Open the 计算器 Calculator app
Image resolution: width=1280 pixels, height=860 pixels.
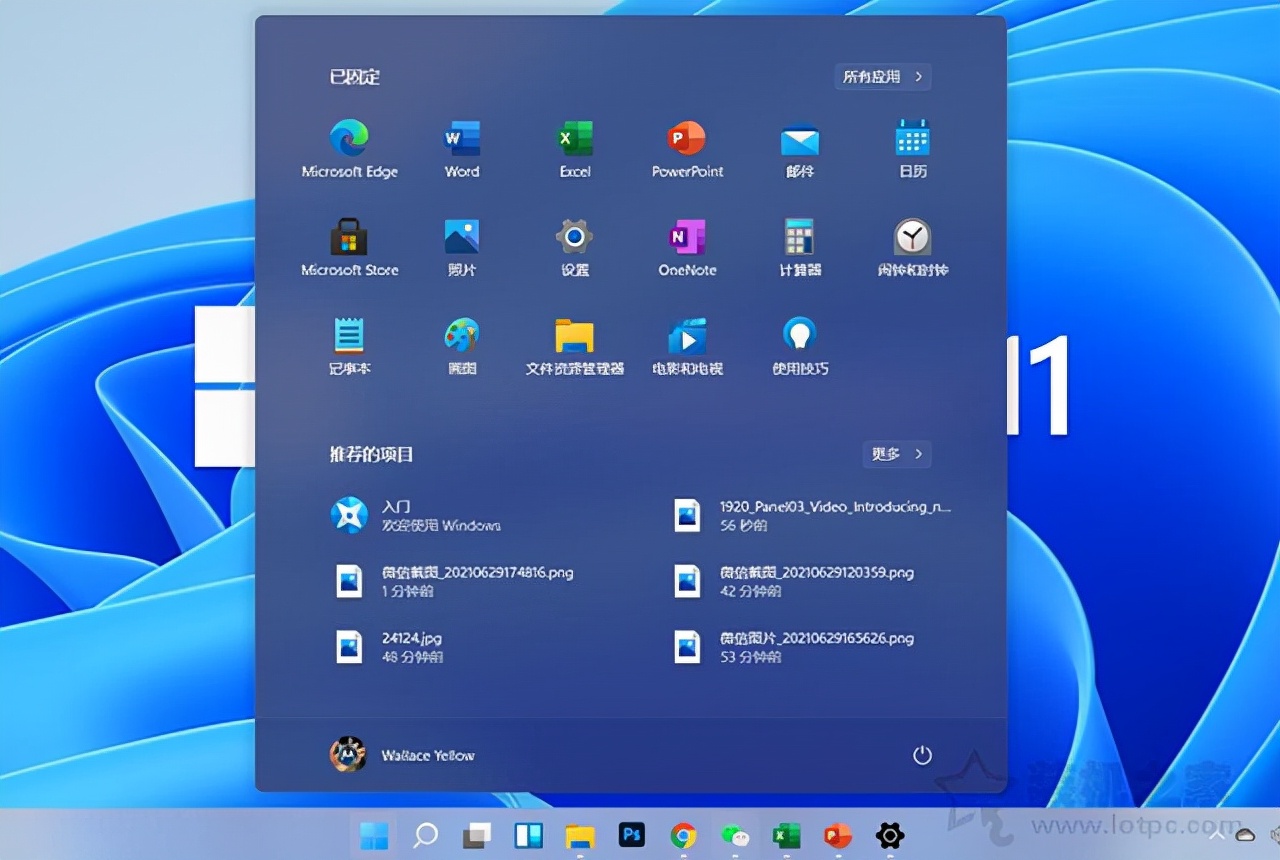pos(799,237)
